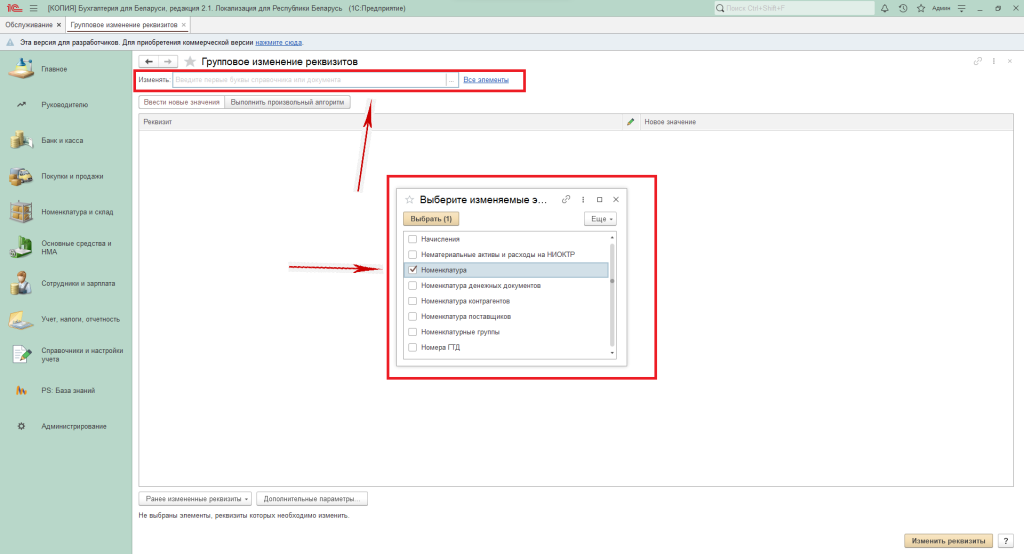The height and width of the screenshot is (554, 1024).
Task: Select 'Выполнить произвольный алгоритм' tab
Action: pos(287,102)
